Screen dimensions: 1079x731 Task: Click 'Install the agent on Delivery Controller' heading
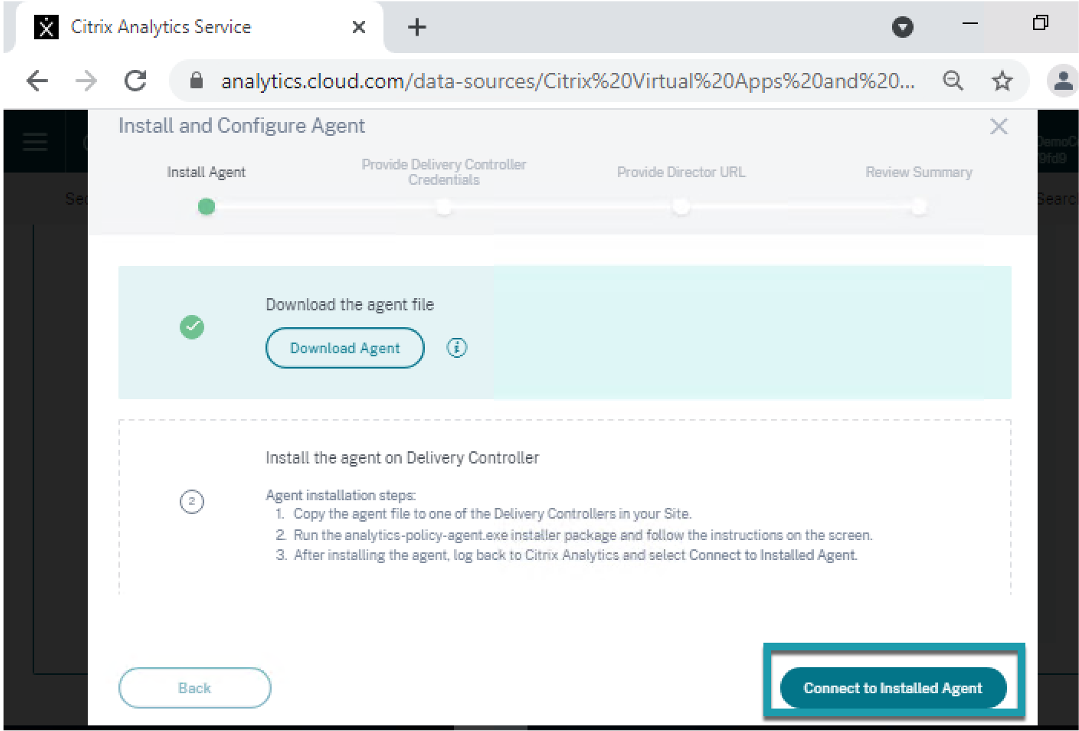point(403,458)
